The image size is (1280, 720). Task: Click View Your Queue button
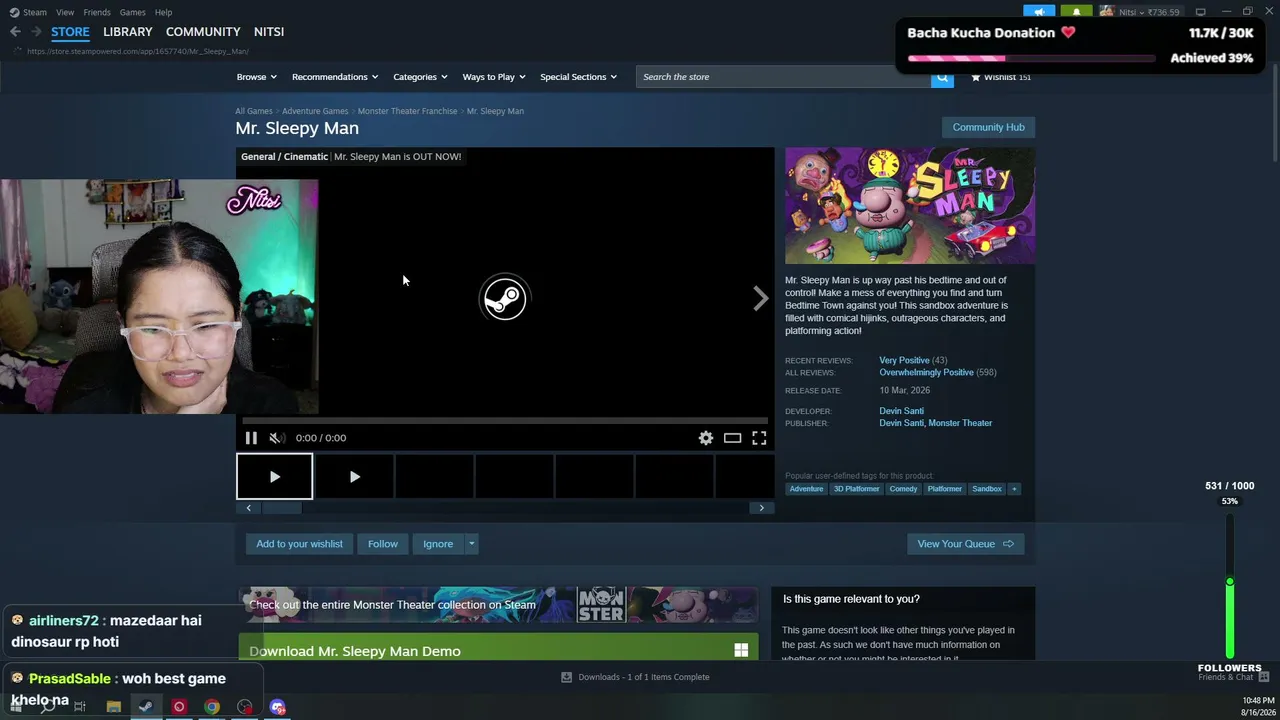pyautogui.click(x=966, y=544)
